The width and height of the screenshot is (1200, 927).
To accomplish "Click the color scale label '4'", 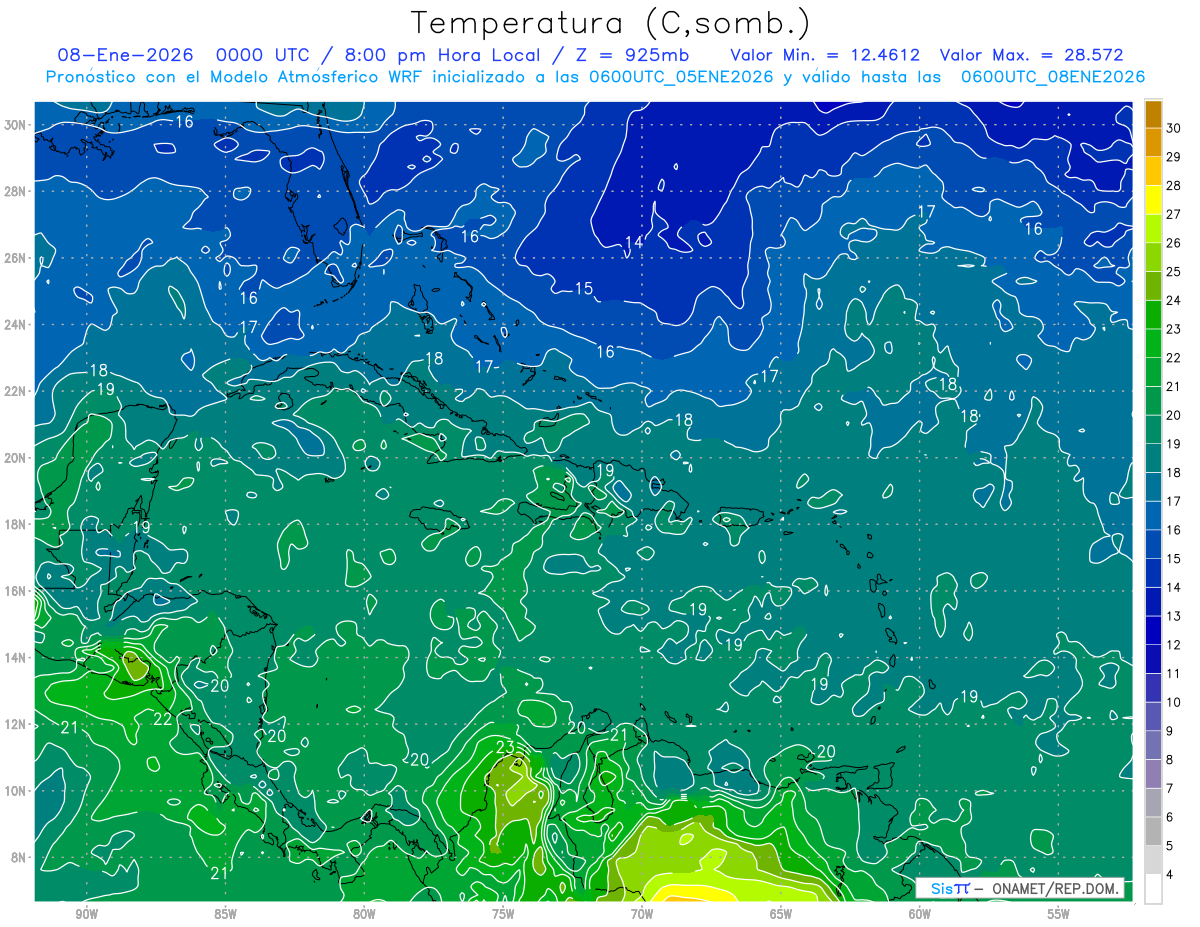I will point(1171,875).
